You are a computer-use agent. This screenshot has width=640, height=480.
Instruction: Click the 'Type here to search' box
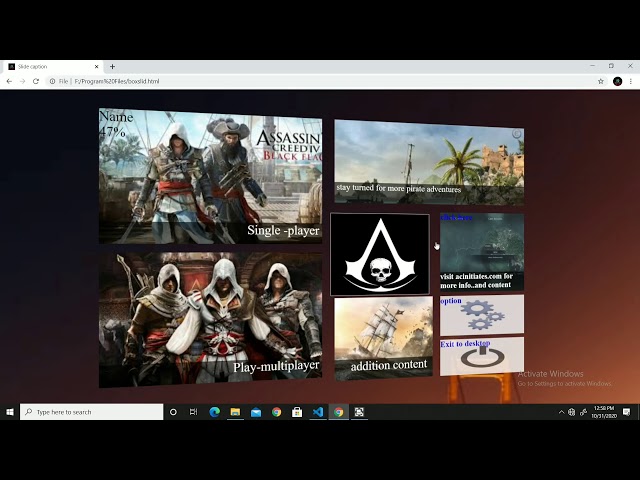[x=92, y=412]
